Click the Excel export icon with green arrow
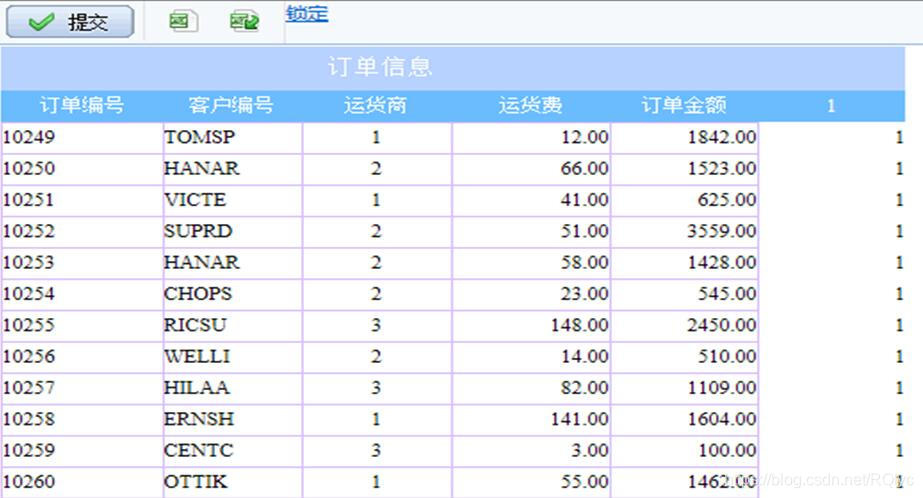 [244, 22]
